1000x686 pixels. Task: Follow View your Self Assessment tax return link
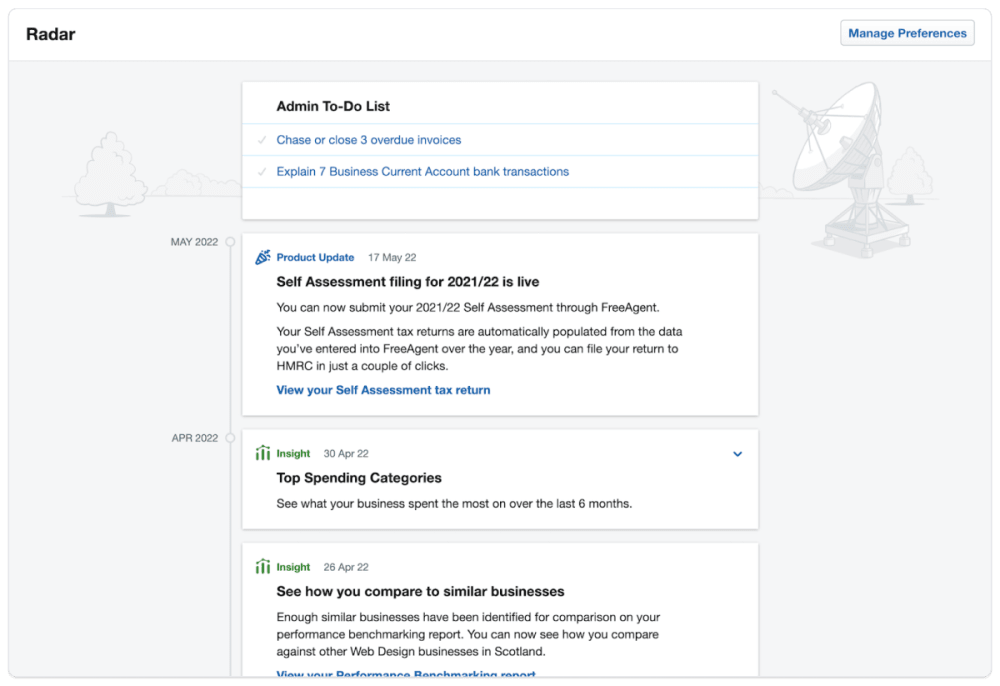point(383,390)
